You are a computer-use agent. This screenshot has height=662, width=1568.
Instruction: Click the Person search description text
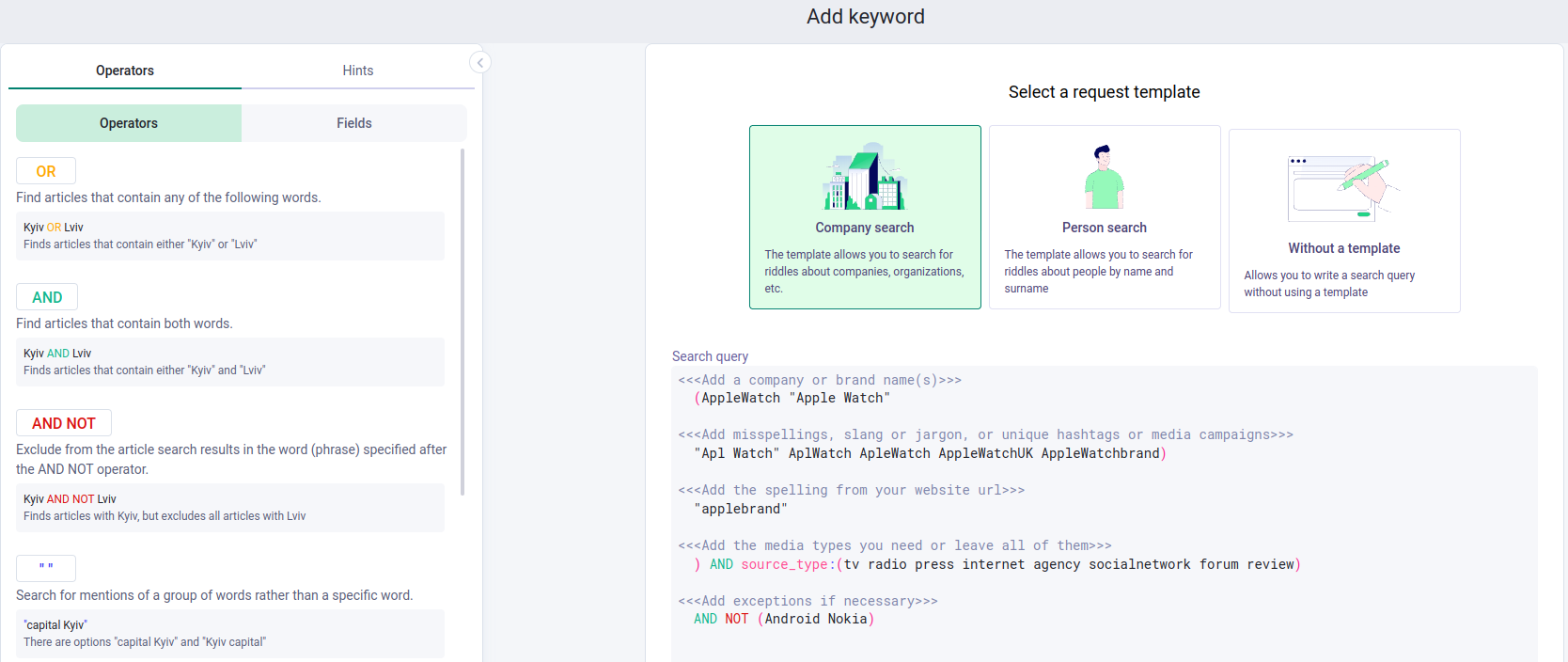(x=1098, y=272)
